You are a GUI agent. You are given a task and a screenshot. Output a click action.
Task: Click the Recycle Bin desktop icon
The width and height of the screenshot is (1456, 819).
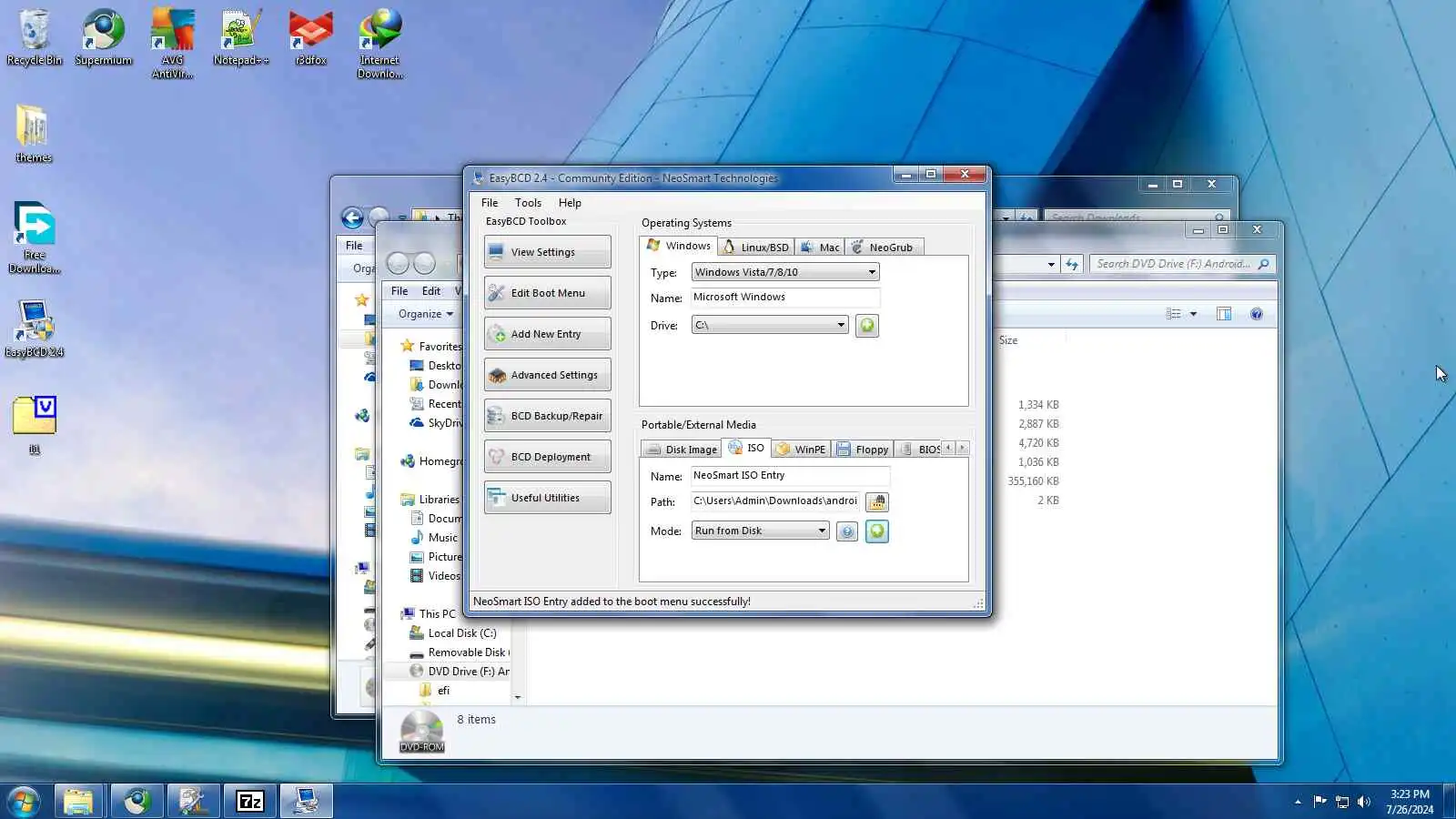tap(35, 38)
